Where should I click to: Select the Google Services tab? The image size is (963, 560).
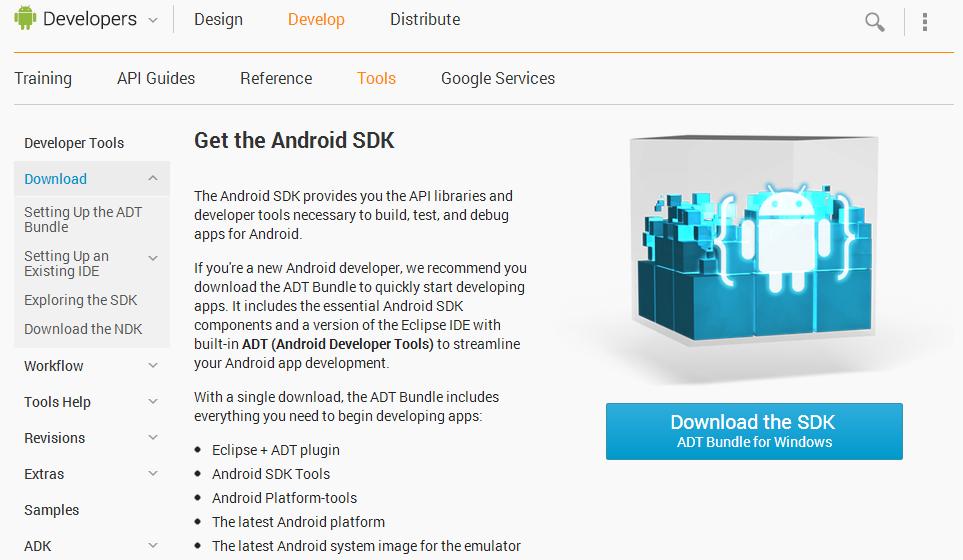(x=498, y=79)
